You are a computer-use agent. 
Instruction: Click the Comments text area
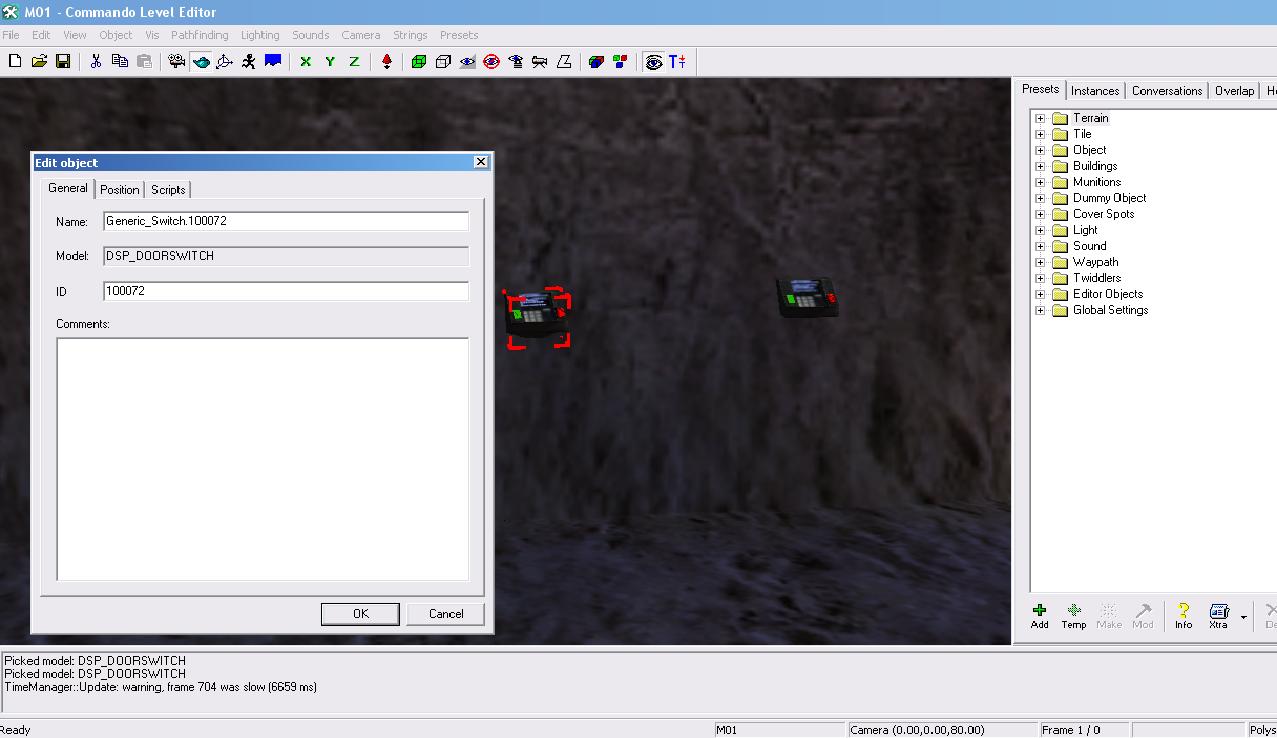pyautogui.click(x=262, y=458)
